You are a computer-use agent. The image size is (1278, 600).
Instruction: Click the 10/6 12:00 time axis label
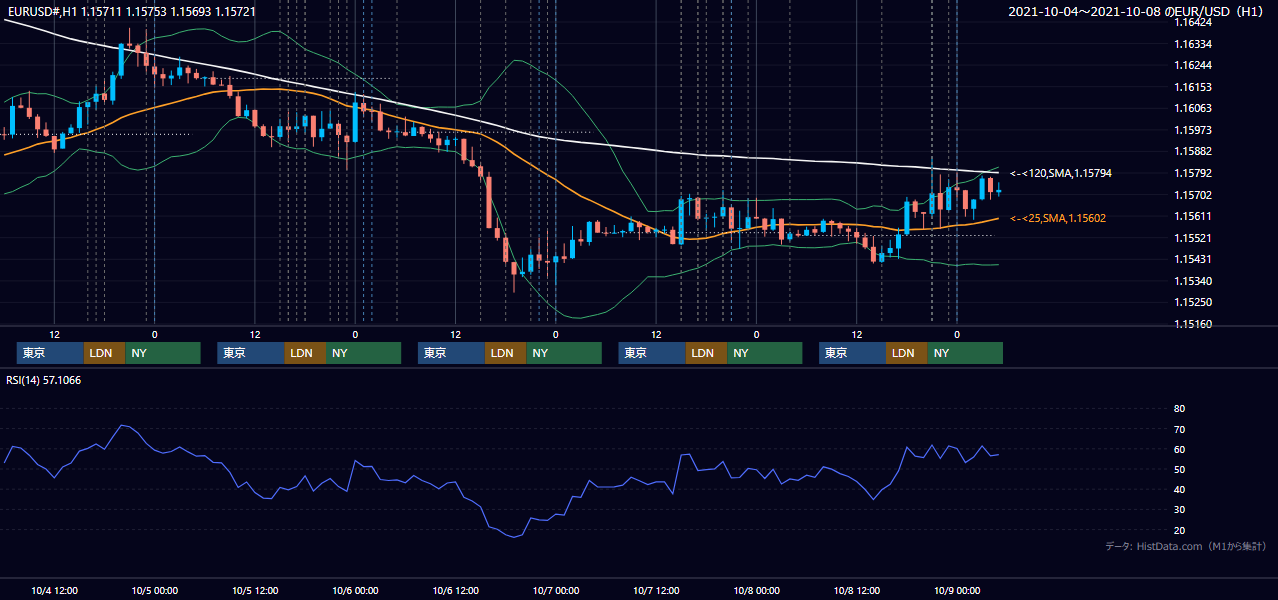(455, 591)
